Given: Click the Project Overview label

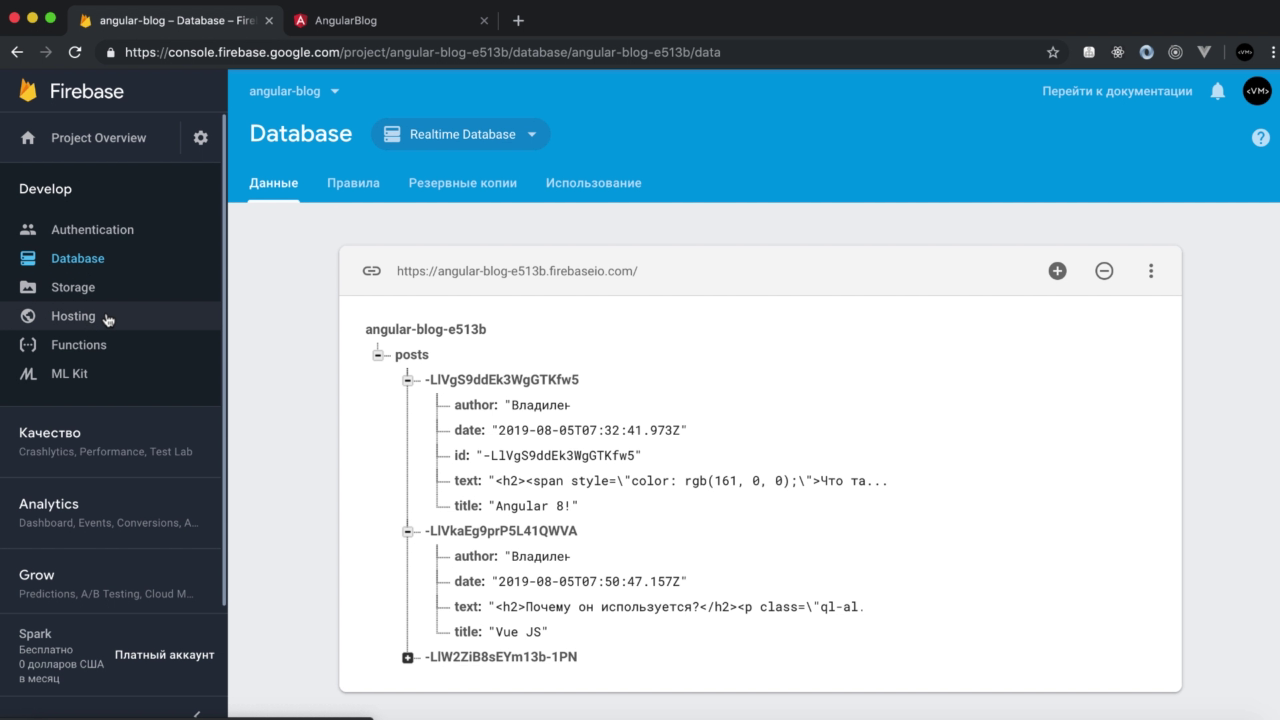Looking at the screenshot, I should [x=99, y=138].
